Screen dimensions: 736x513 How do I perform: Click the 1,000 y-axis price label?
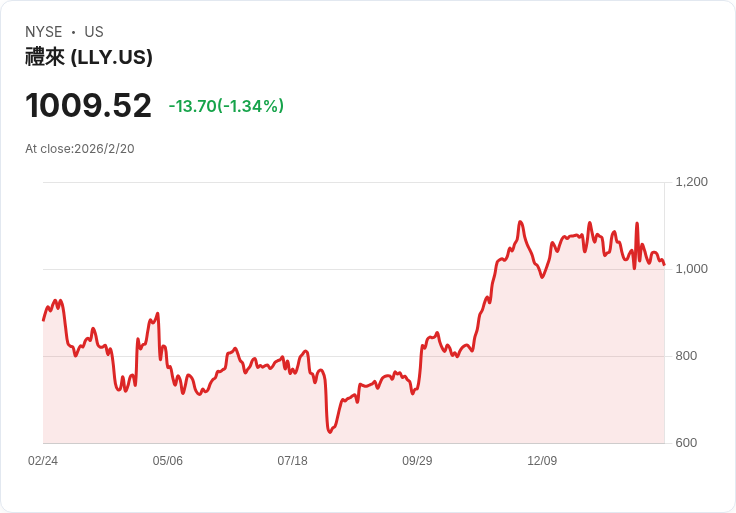click(692, 269)
